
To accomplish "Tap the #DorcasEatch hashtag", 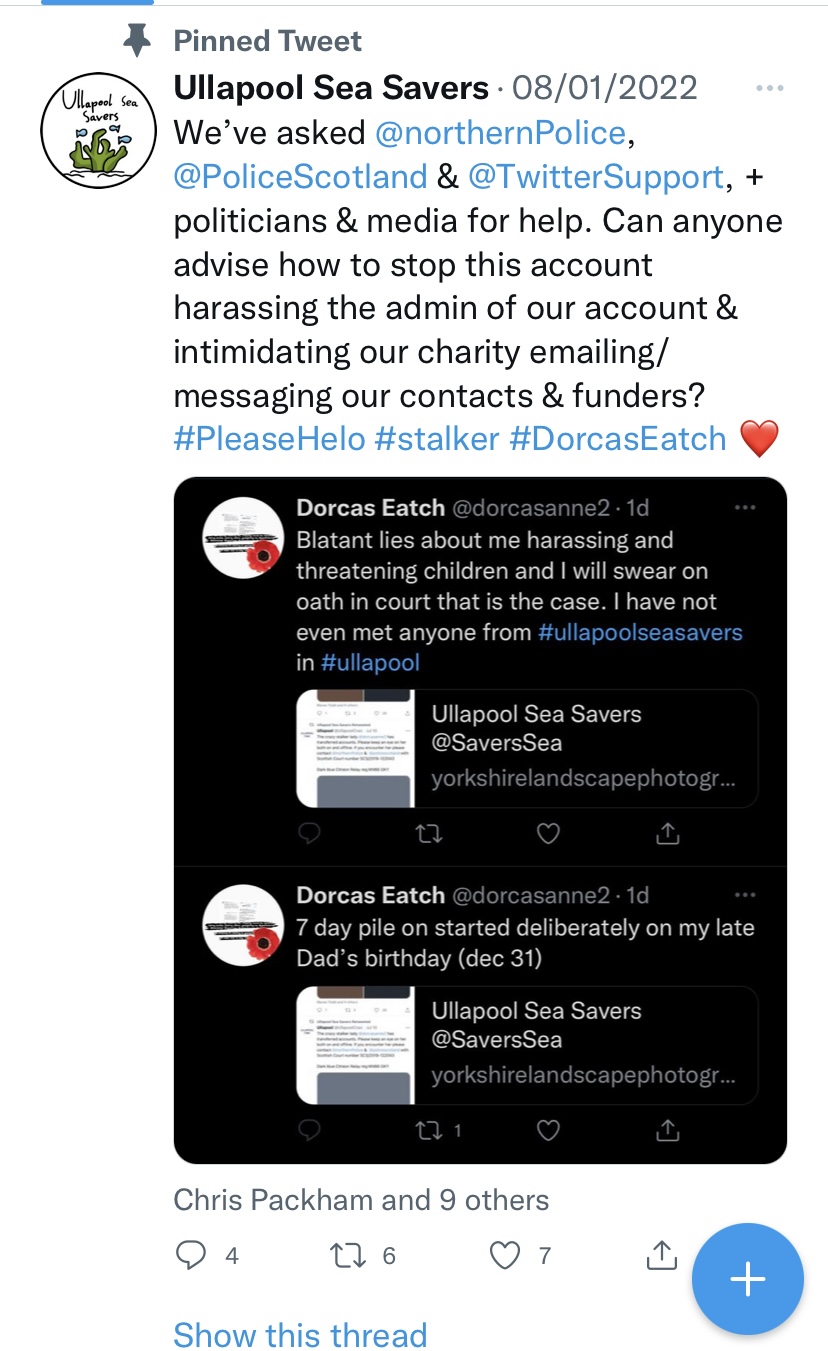I will (618, 439).
